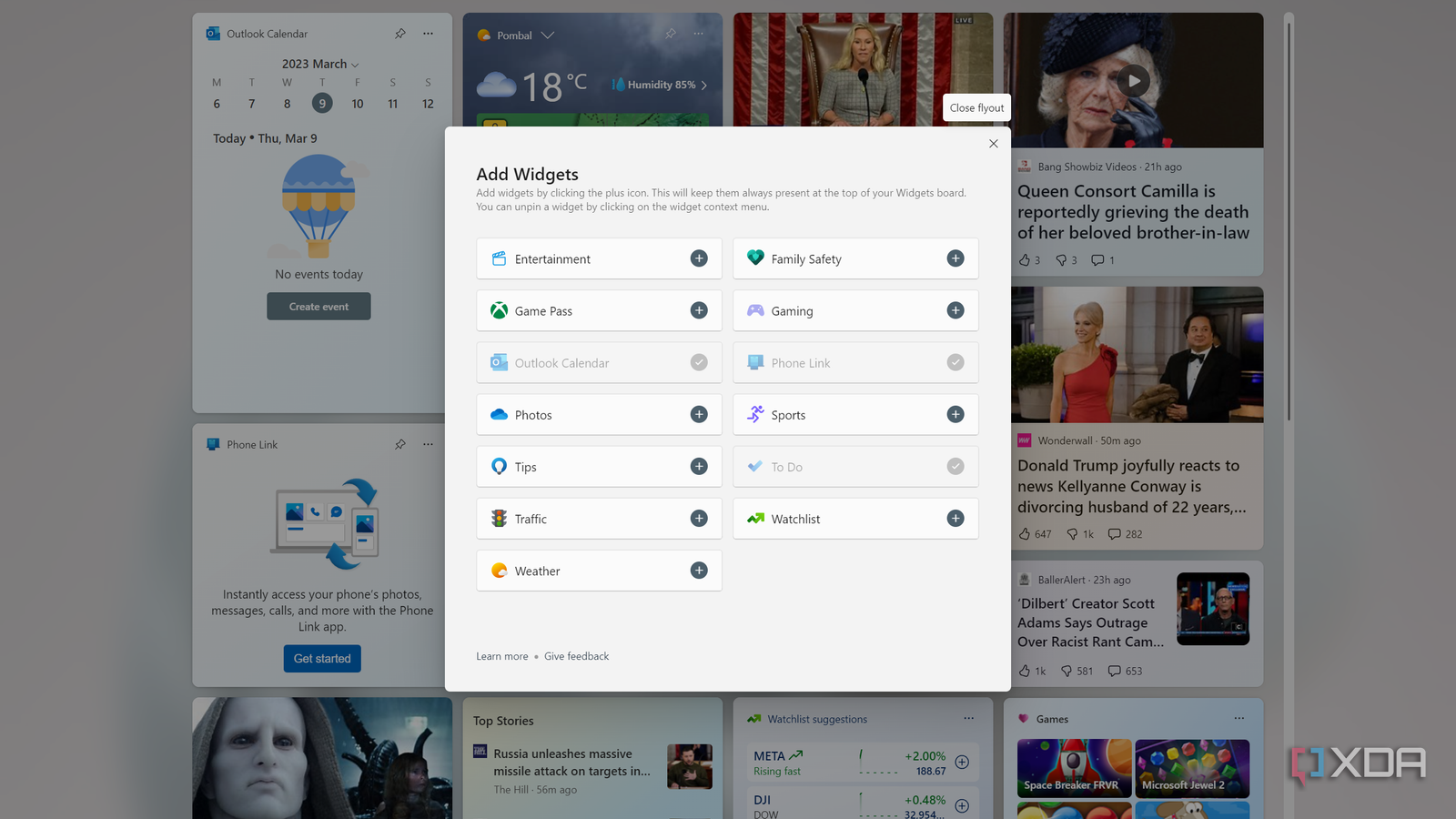
Task: Select day 12 in the calendar
Action: 428,104
